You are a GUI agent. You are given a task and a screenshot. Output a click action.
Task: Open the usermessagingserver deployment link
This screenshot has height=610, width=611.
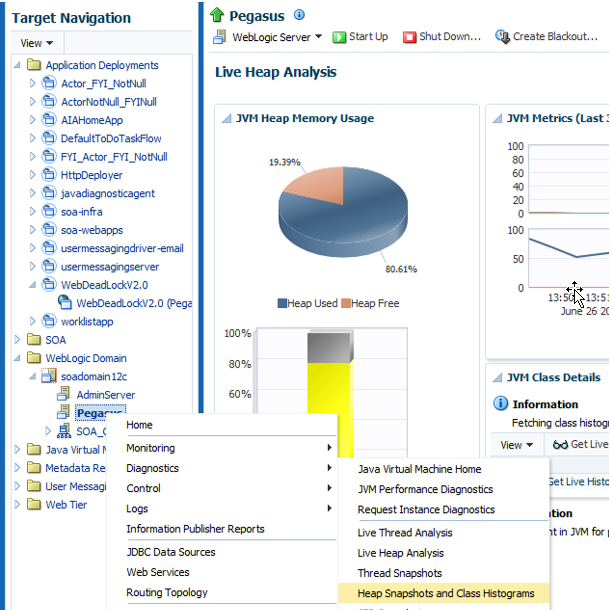tap(110, 267)
